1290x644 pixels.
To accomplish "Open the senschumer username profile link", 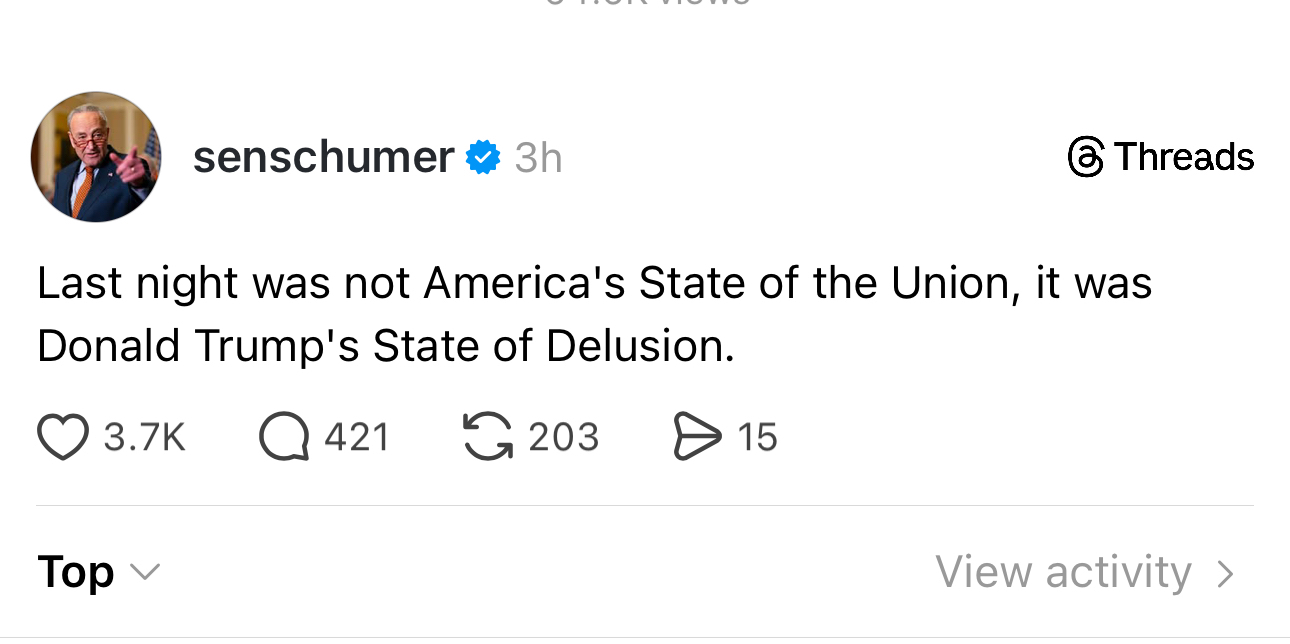I will click(323, 157).
